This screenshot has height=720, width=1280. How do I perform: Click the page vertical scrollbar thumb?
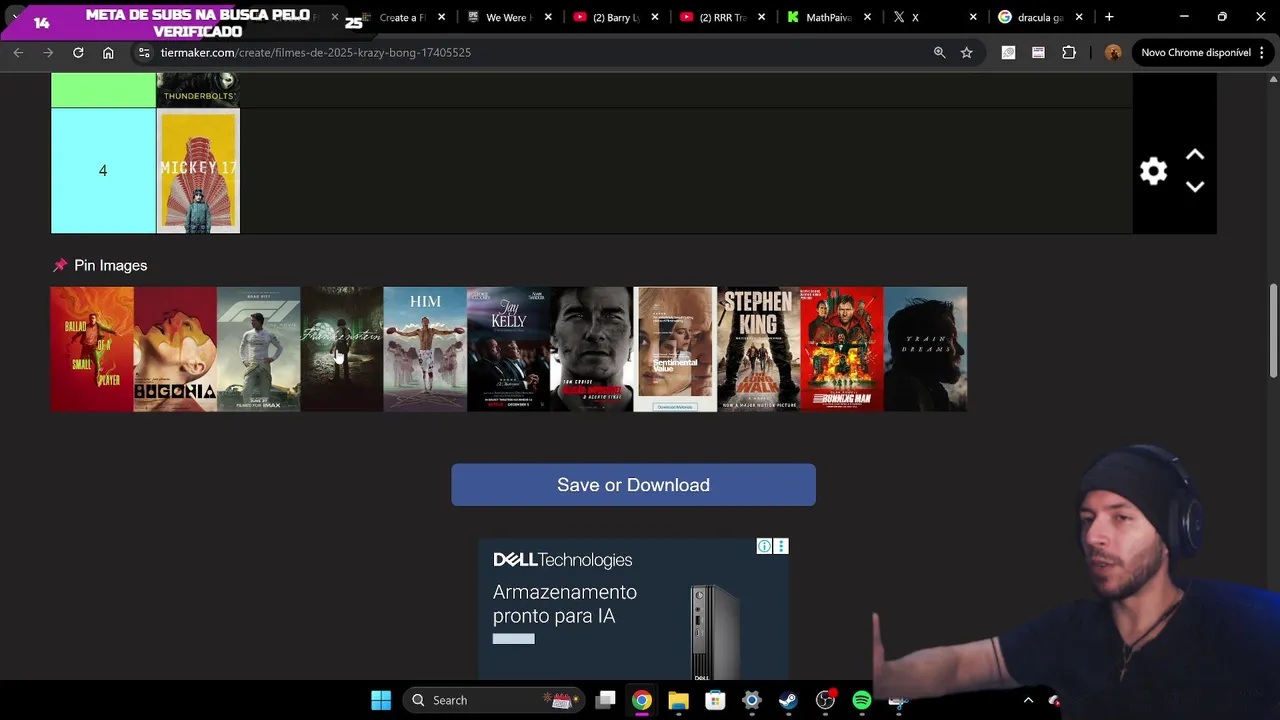(1273, 331)
